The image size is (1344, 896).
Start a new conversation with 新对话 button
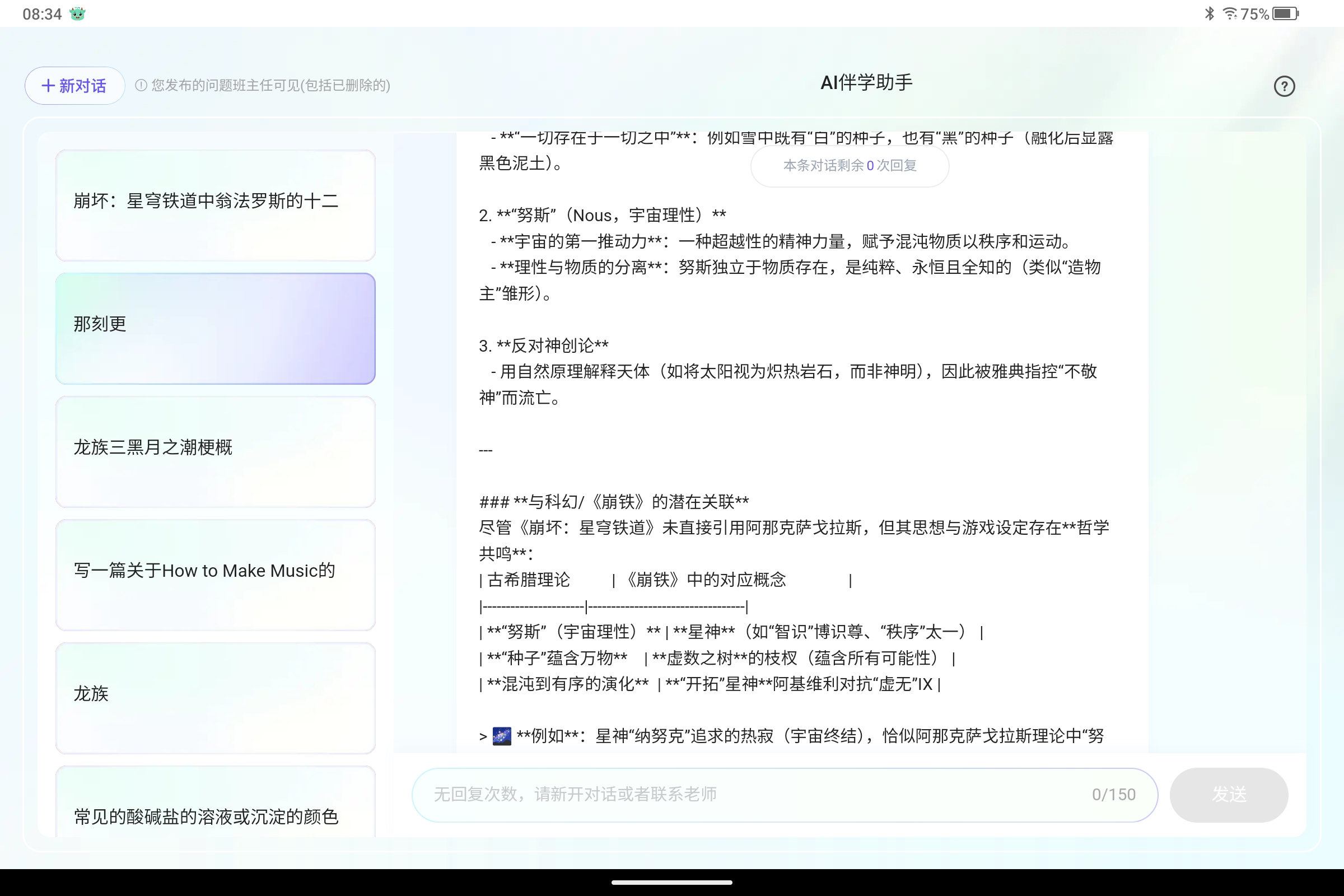pyautogui.click(x=74, y=86)
